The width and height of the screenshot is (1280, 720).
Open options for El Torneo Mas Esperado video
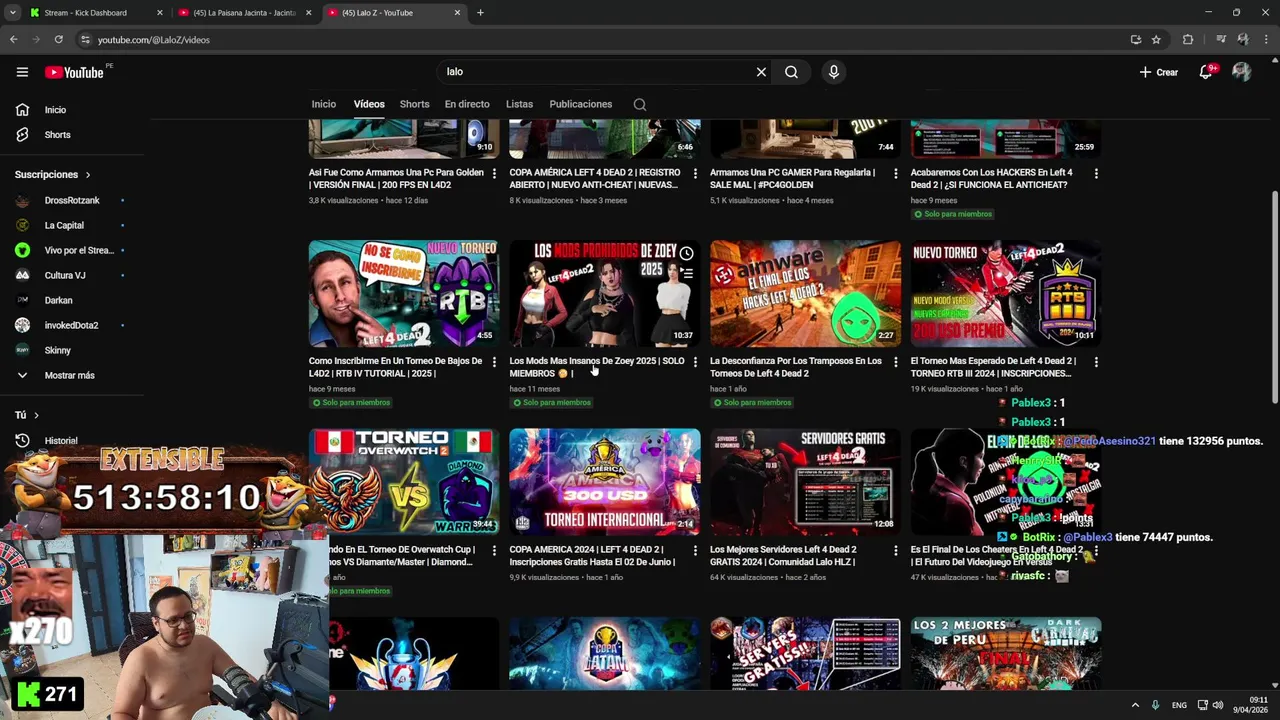[1096, 362]
